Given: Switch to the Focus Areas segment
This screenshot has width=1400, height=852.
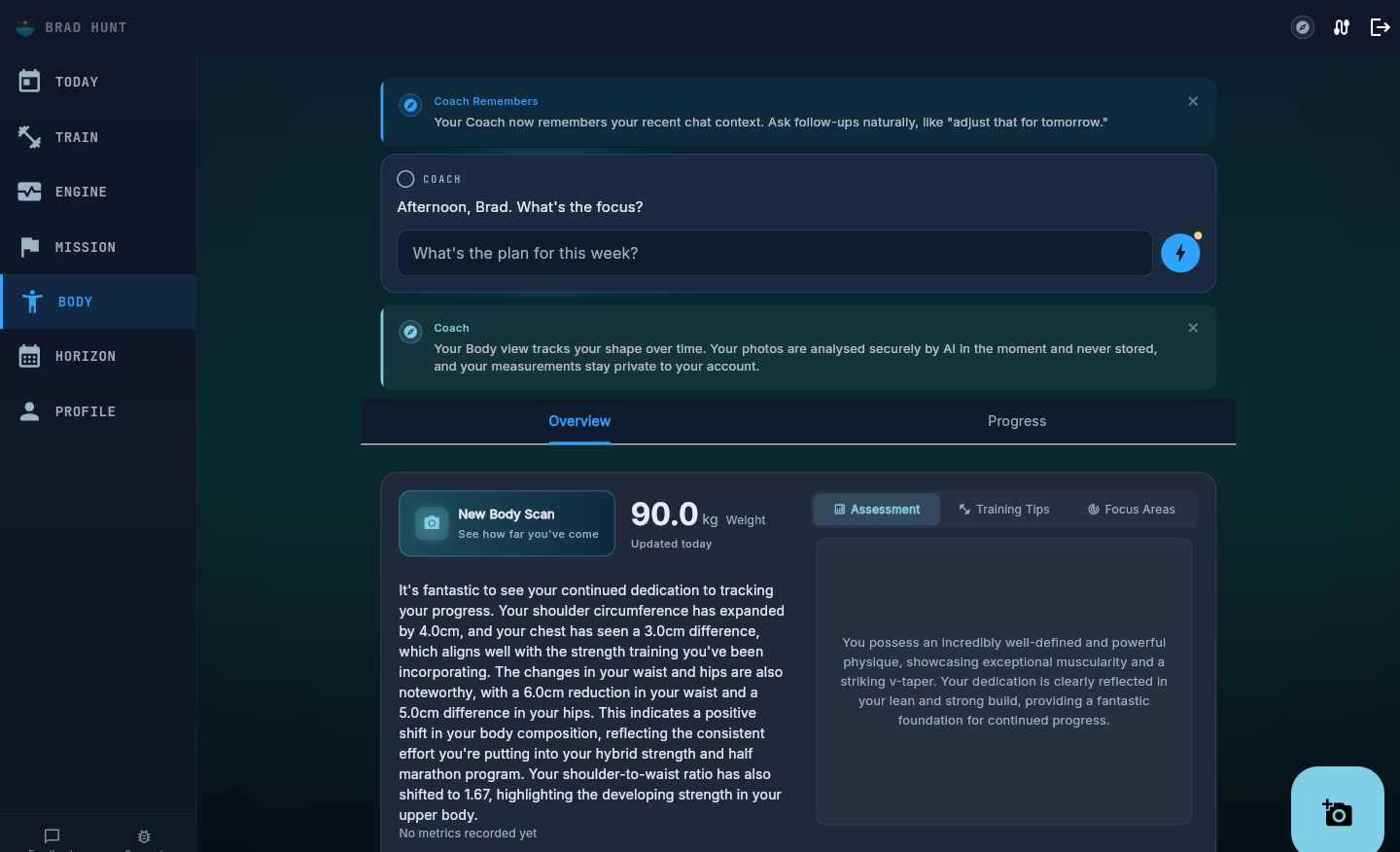Looking at the screenshot, I should [x=1132, y=510].
